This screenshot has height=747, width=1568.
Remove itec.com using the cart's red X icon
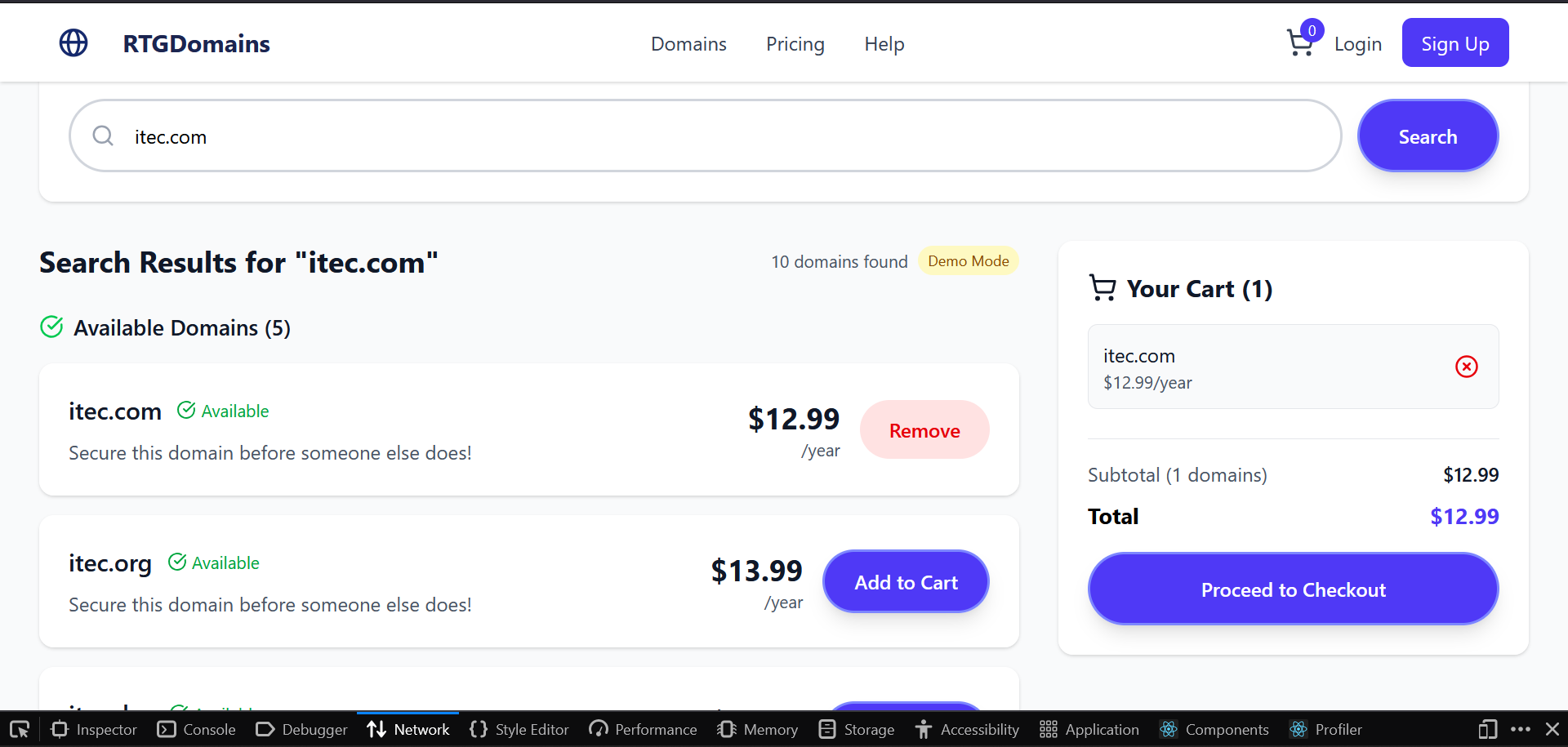1466,367
